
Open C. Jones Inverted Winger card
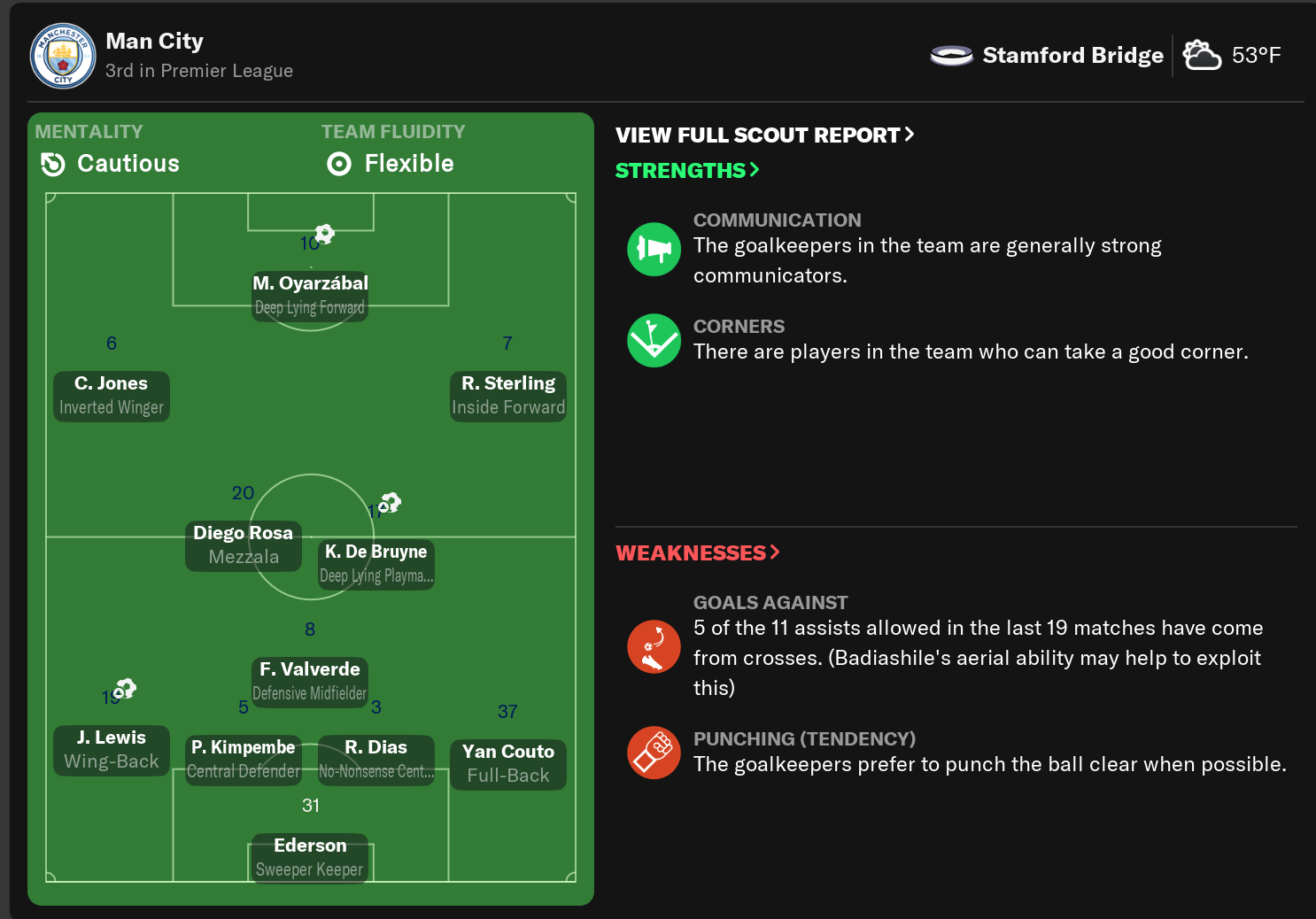(x=112, y=396)
